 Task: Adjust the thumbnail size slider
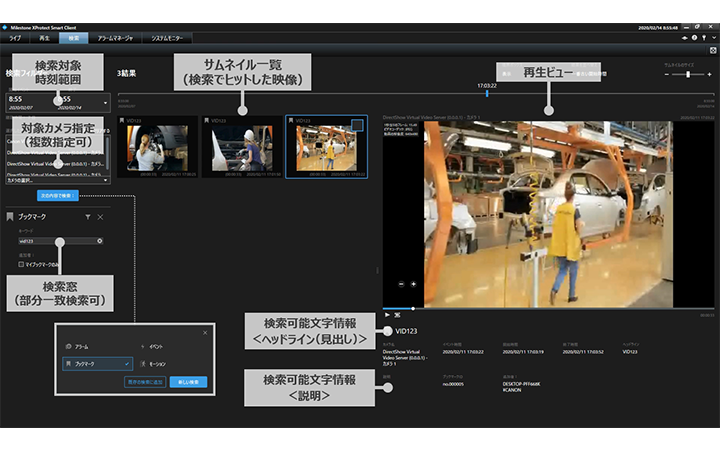686,74
